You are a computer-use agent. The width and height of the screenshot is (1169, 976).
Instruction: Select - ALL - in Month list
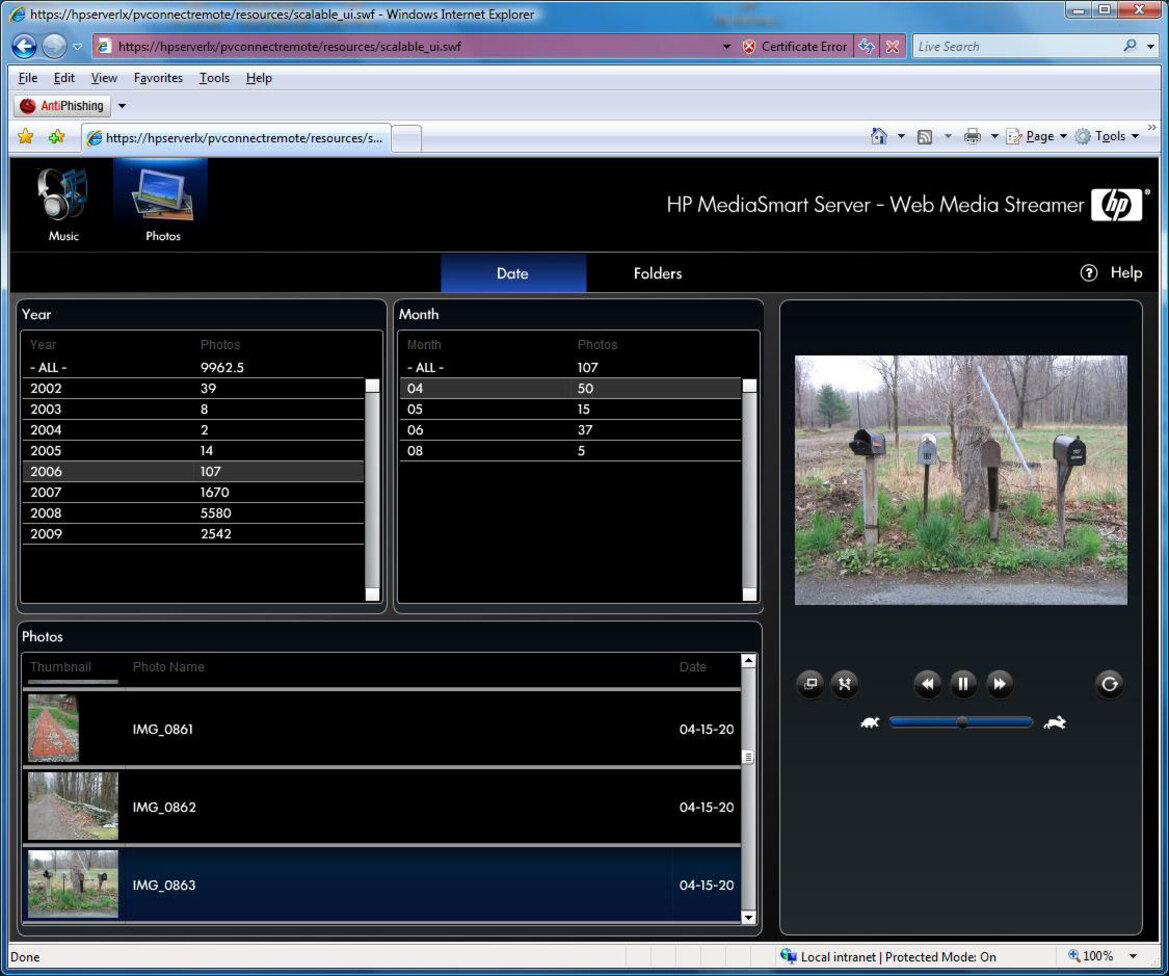pos(570,368)
